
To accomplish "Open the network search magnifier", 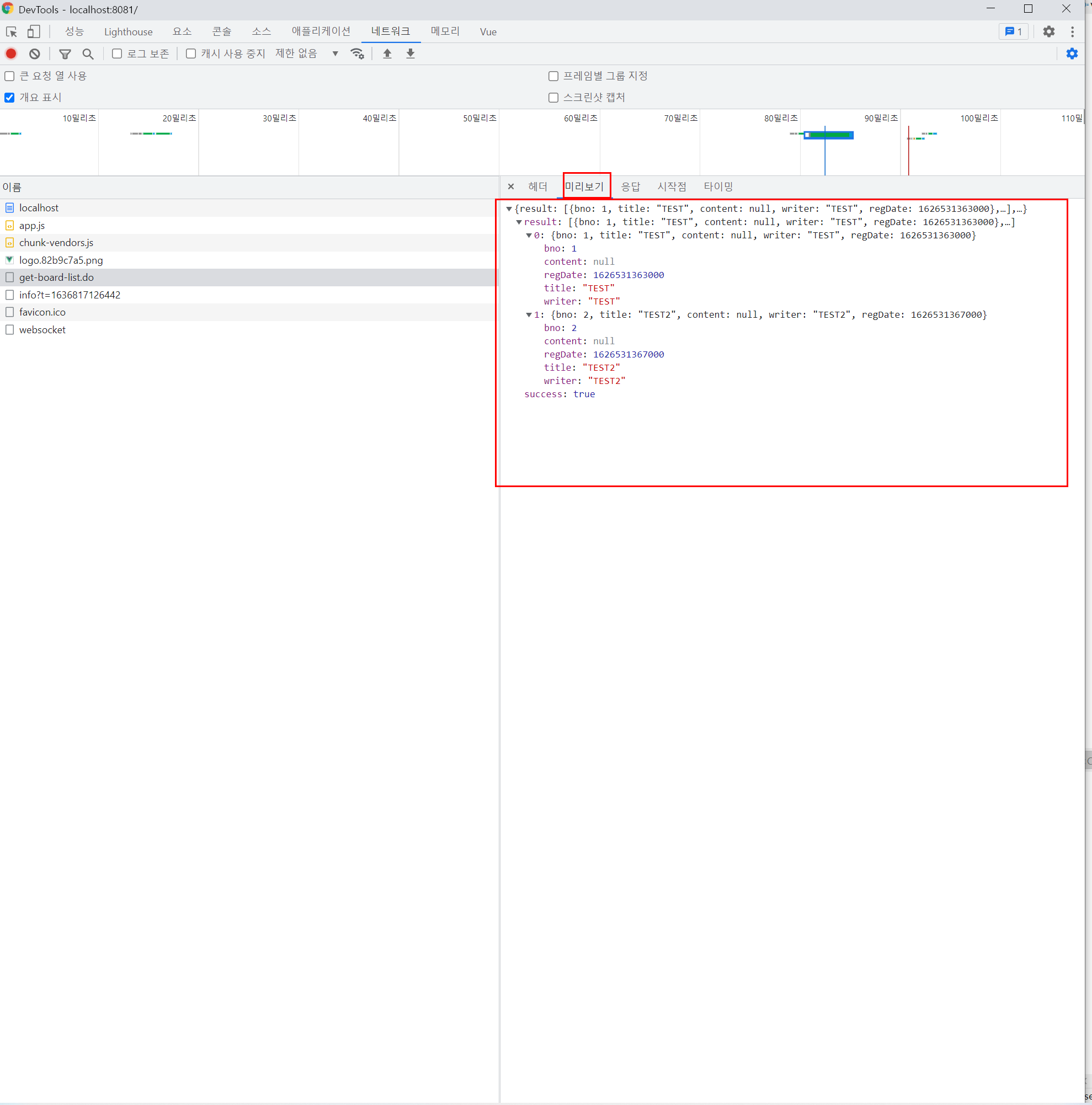I will tap(88, 54).
